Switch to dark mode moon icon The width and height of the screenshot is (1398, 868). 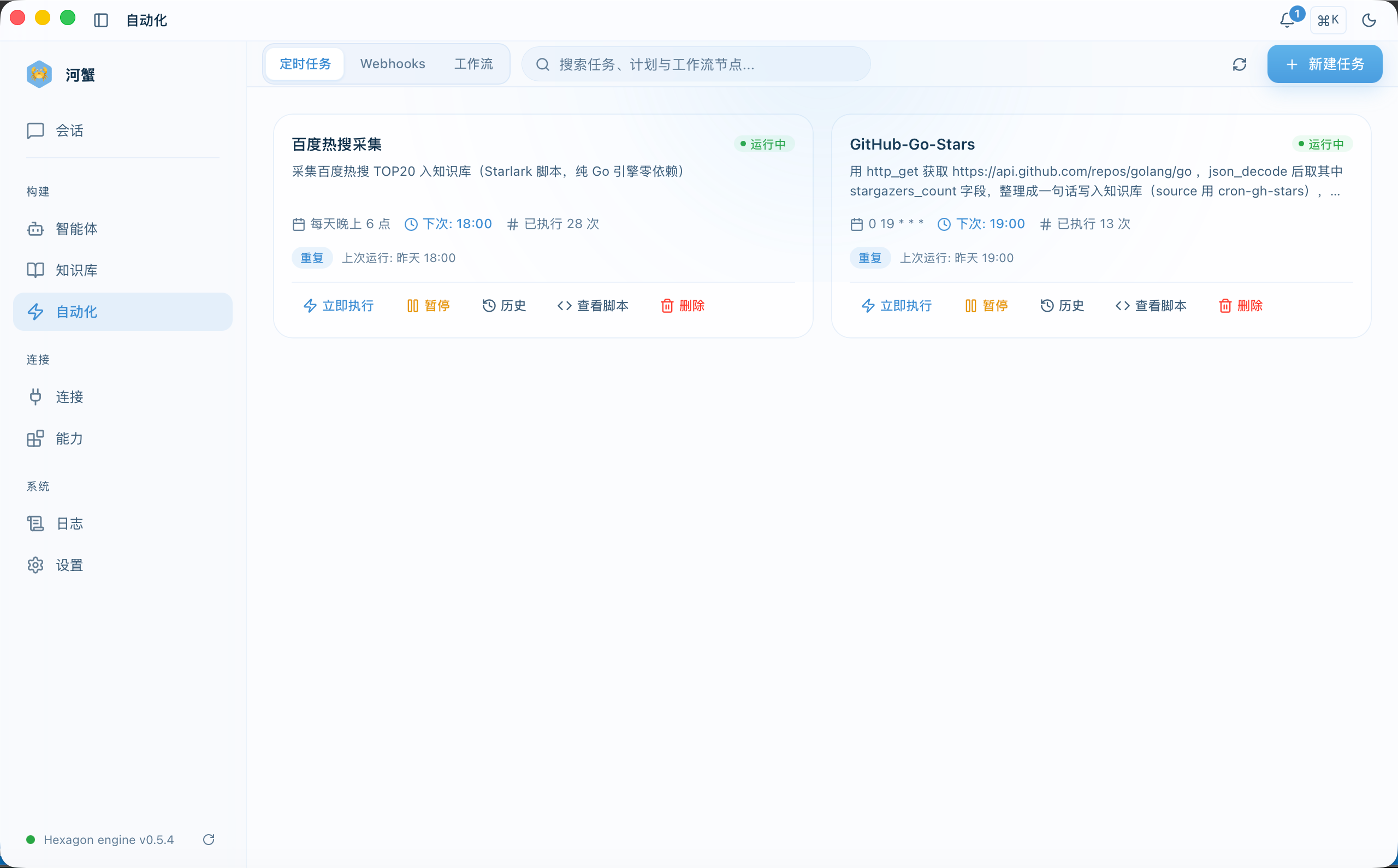click(1369, 21)
